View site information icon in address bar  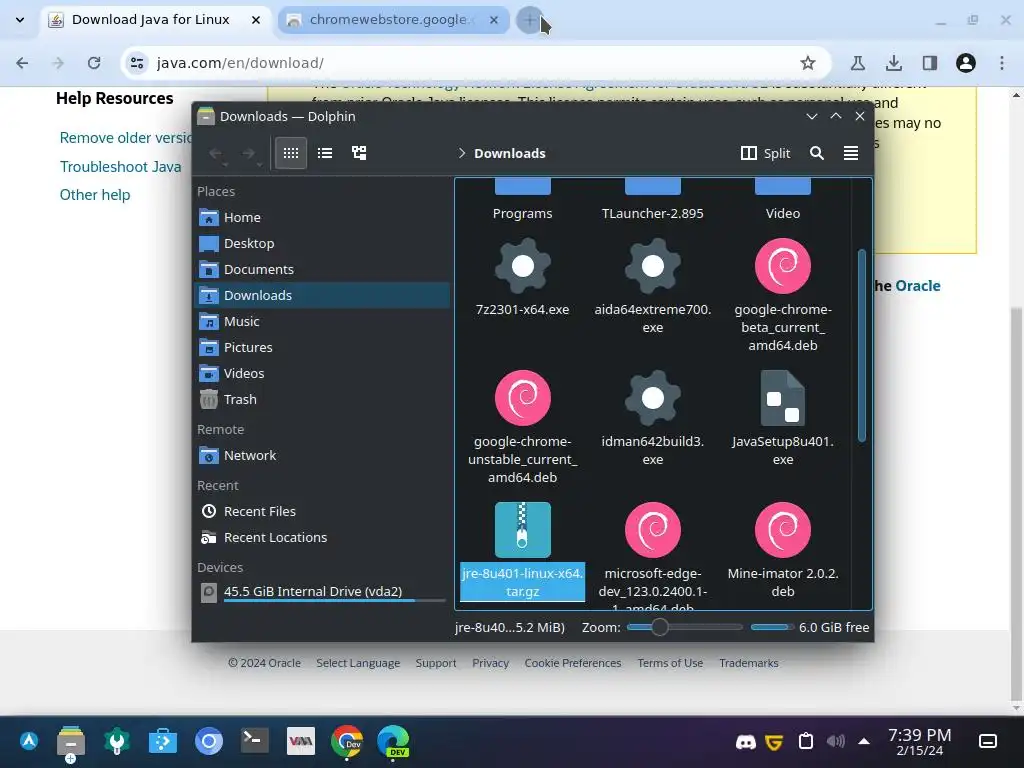coord(136,63)
